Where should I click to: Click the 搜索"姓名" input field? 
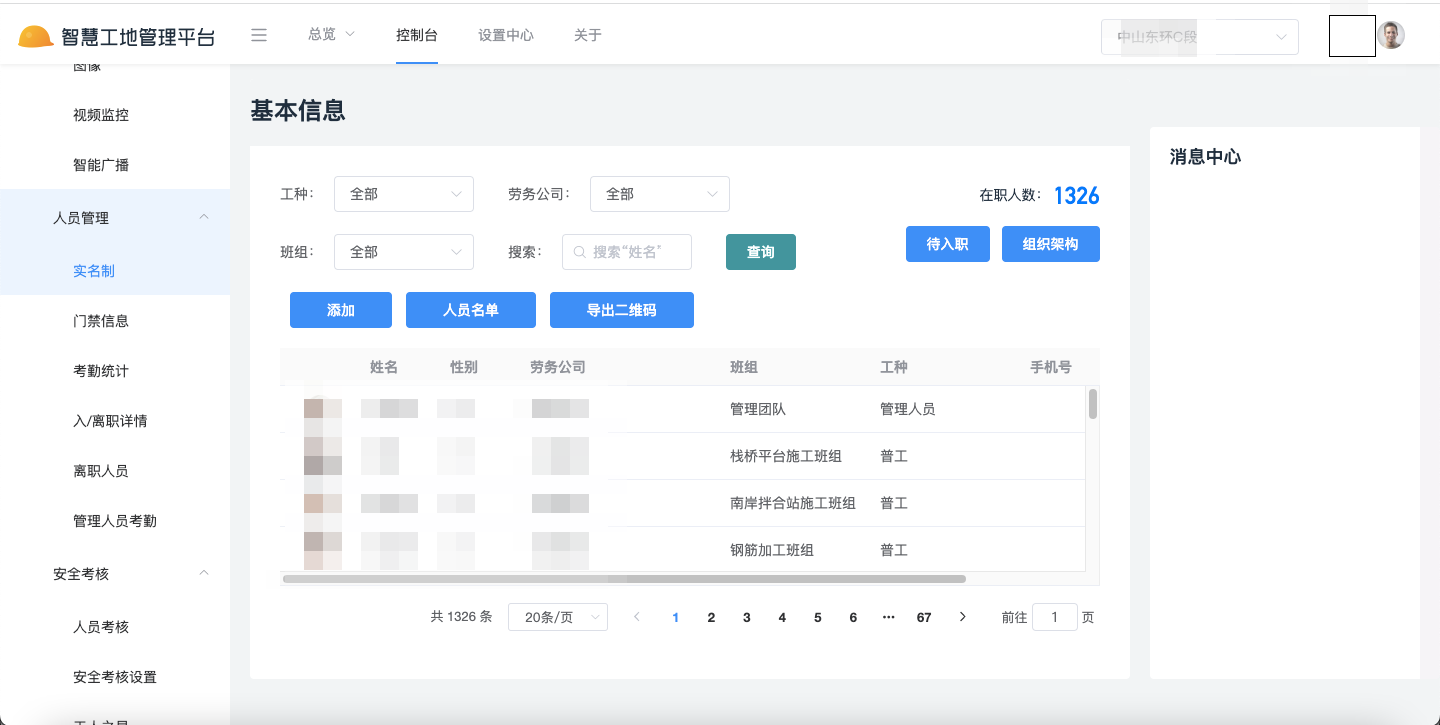tap(627, 252)
